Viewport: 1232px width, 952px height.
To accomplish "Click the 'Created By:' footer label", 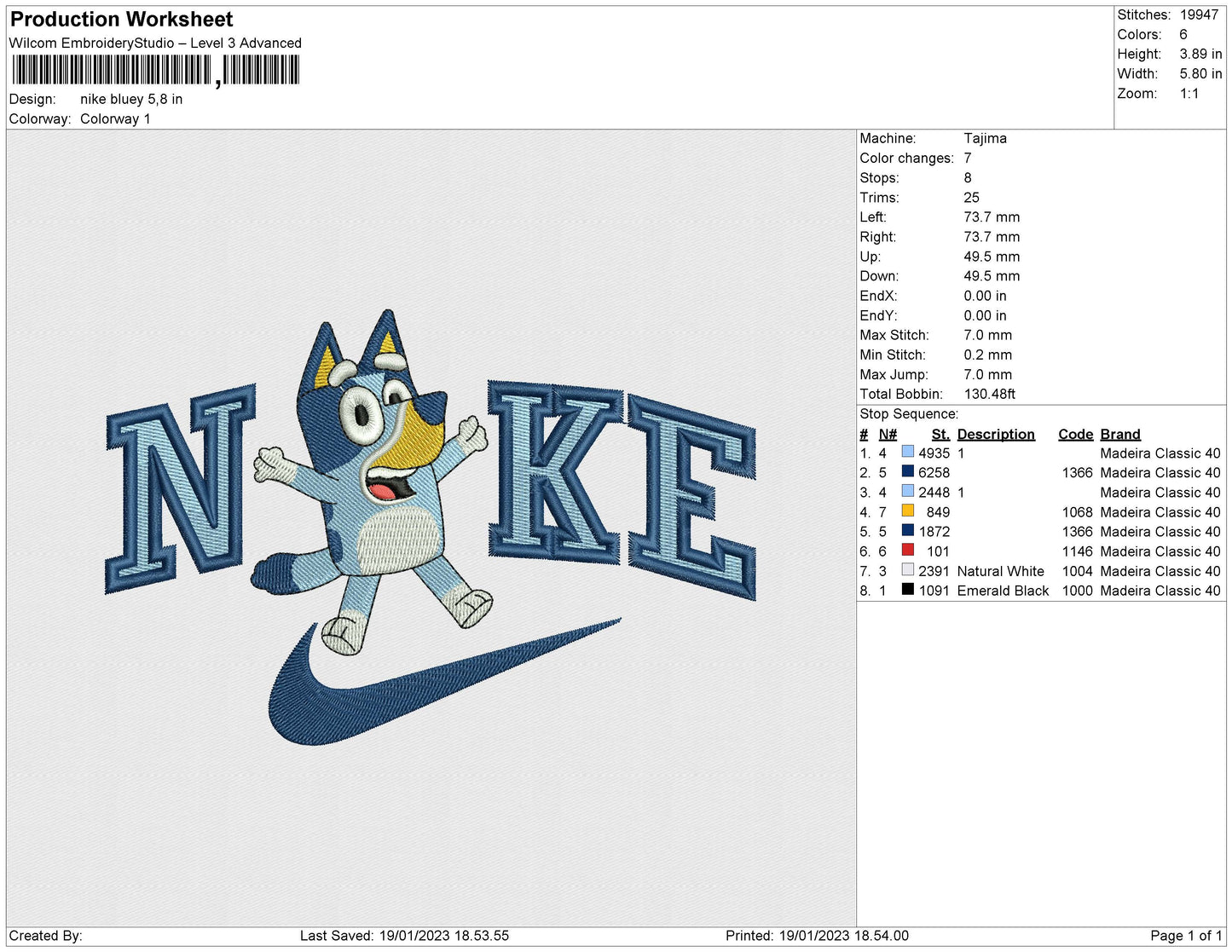I will (45, 936).
